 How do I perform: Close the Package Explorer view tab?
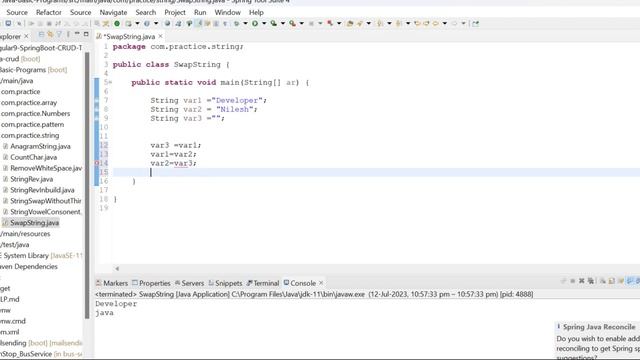tap(26, 36)
